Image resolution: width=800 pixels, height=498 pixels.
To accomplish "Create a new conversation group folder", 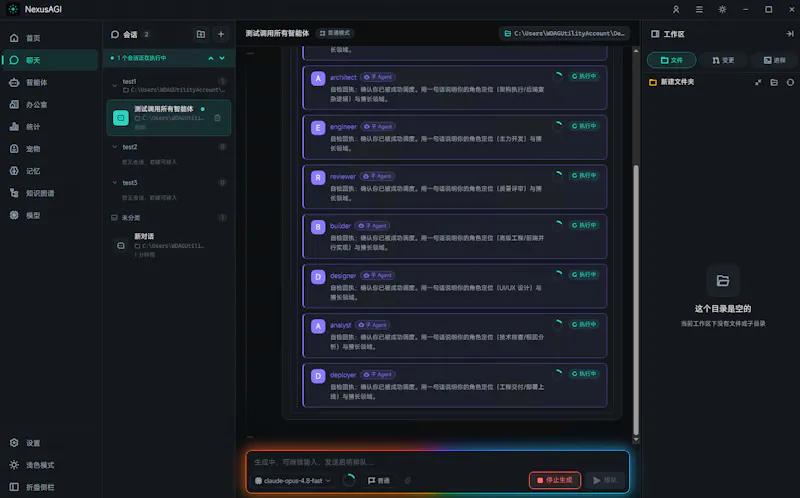I will pyautogui.click(x=201, y=34).
